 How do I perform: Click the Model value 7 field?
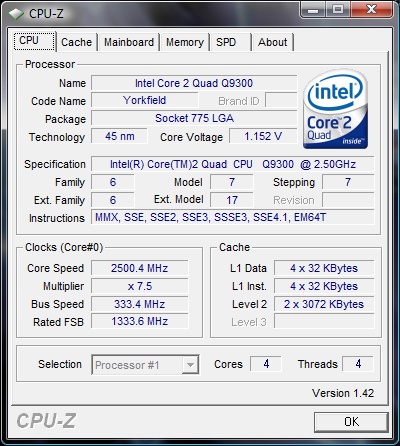click(x=232, y=182)
